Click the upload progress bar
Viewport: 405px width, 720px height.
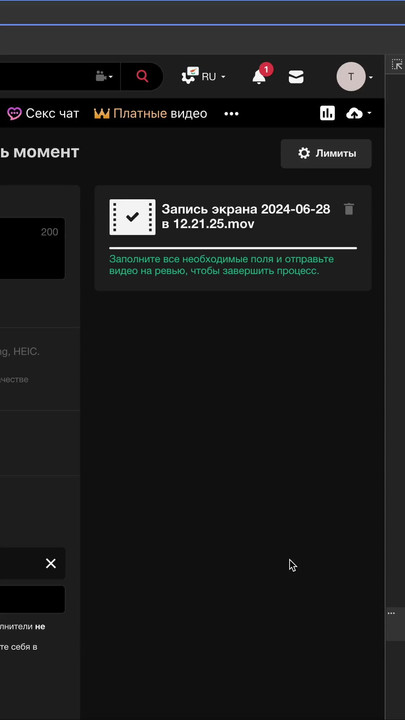pos(233,248)
